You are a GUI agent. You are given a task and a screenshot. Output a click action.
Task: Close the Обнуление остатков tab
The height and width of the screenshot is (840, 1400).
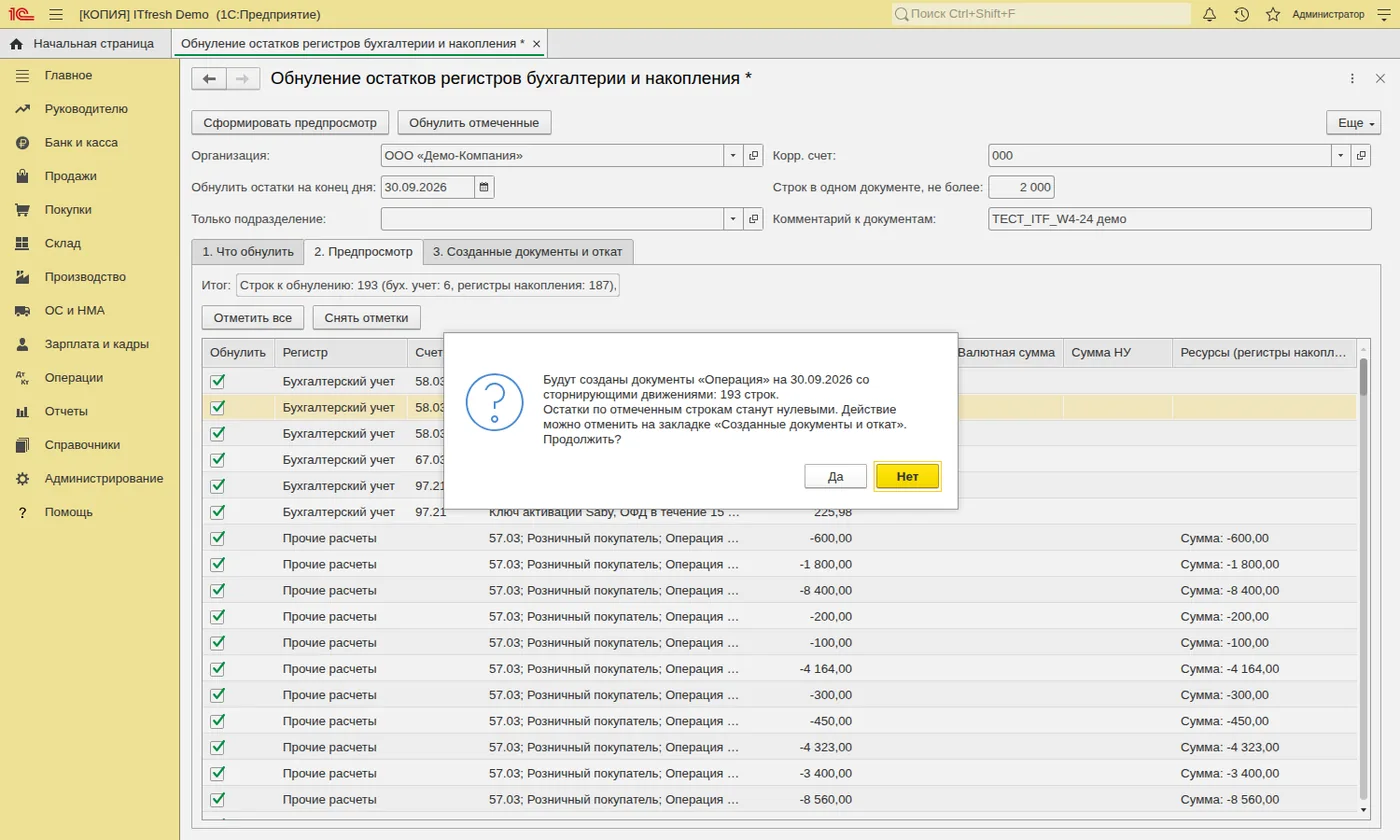537,44
